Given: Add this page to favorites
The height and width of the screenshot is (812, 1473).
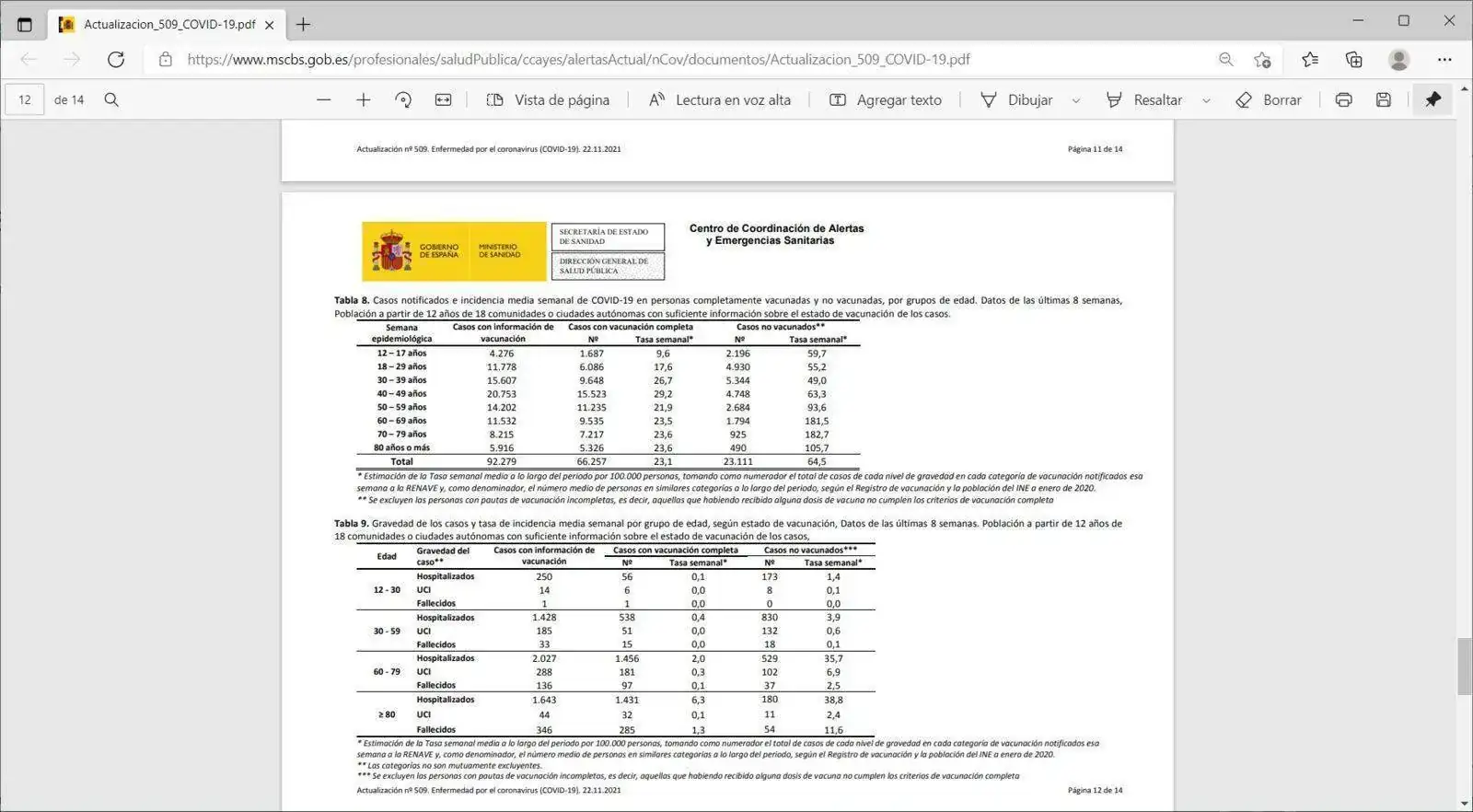Looking at the screenshot, I should coord(1262,60).
